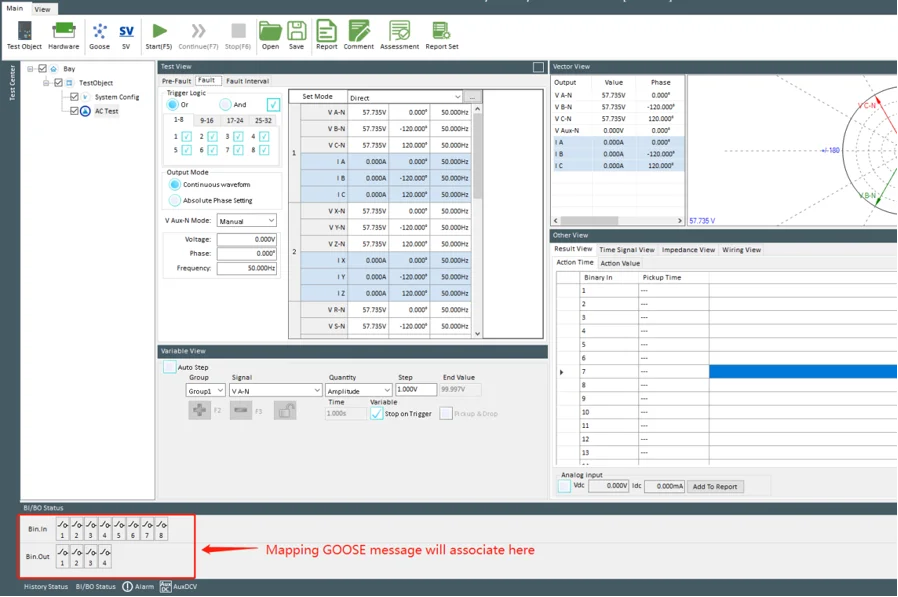Screen dimensions: 898x597
Task: Click the ellipsis button beside Set Mode
Action: (472, 97)
